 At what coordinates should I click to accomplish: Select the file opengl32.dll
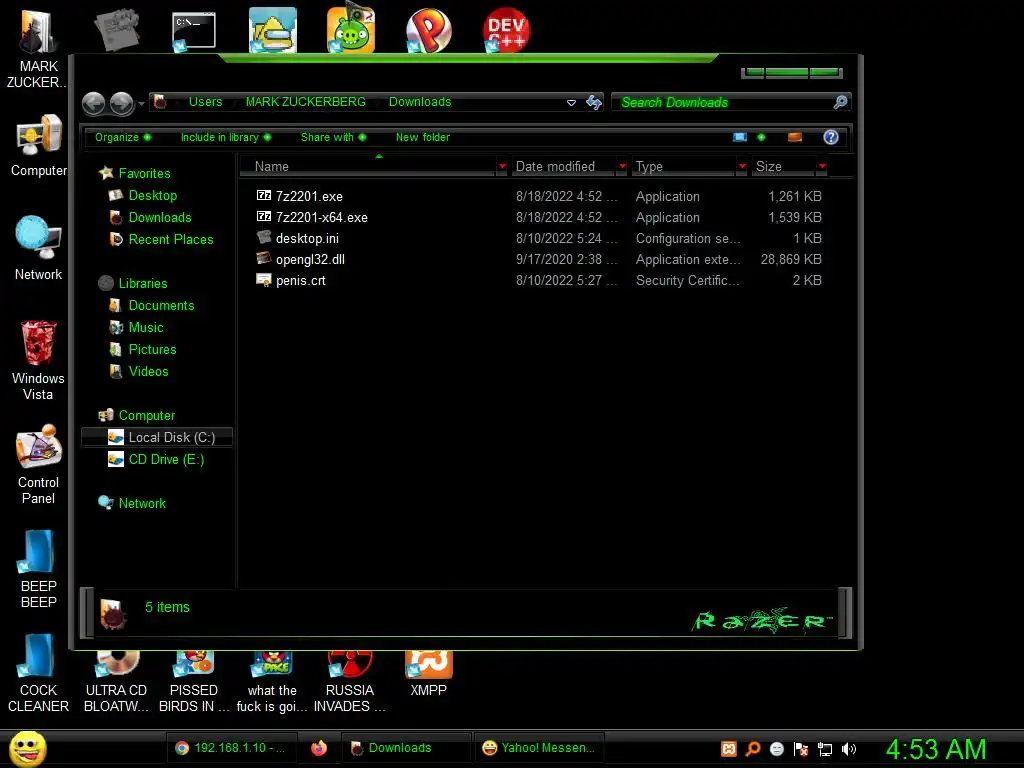[310, 259]
